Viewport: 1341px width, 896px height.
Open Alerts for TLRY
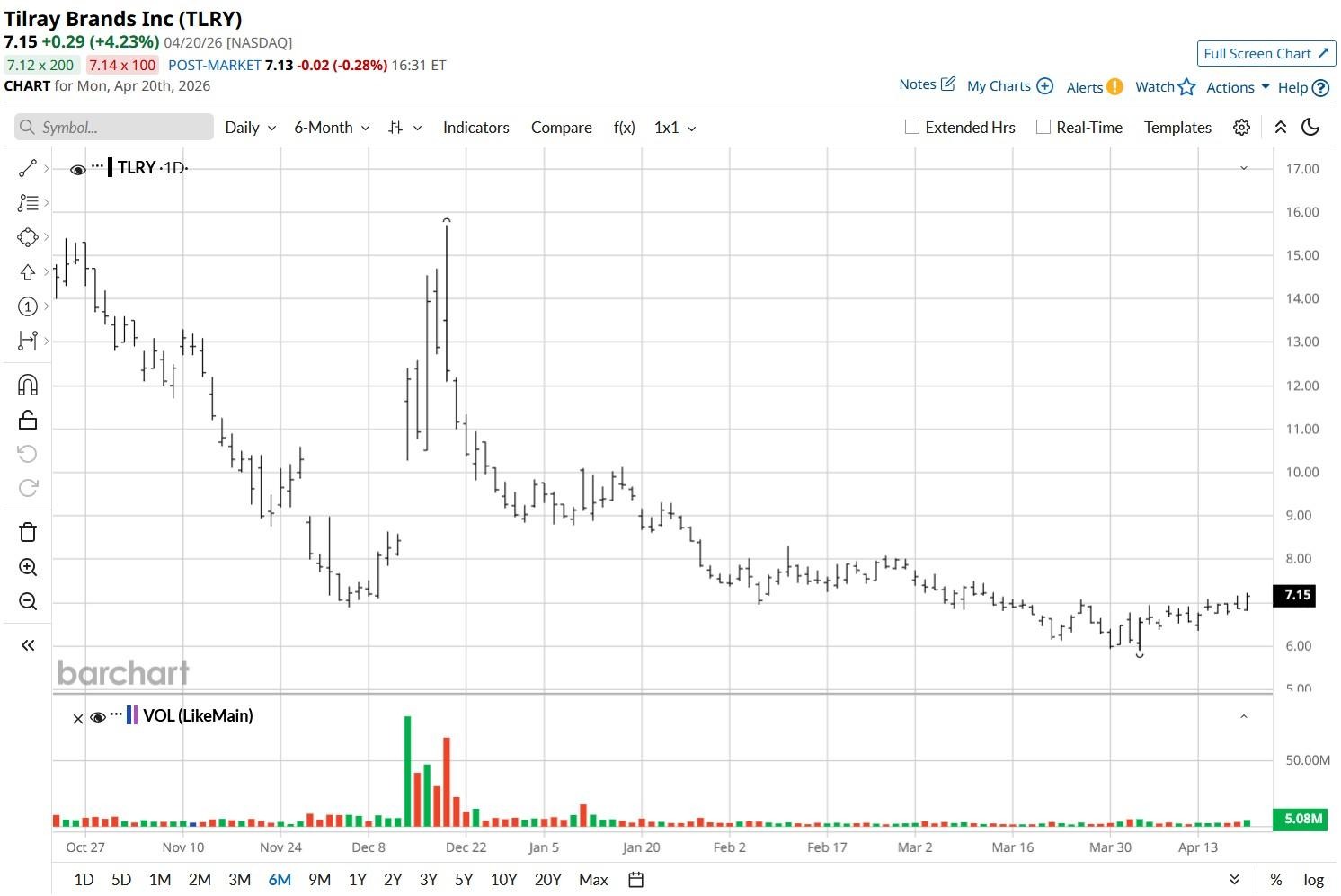point(1095,86)
